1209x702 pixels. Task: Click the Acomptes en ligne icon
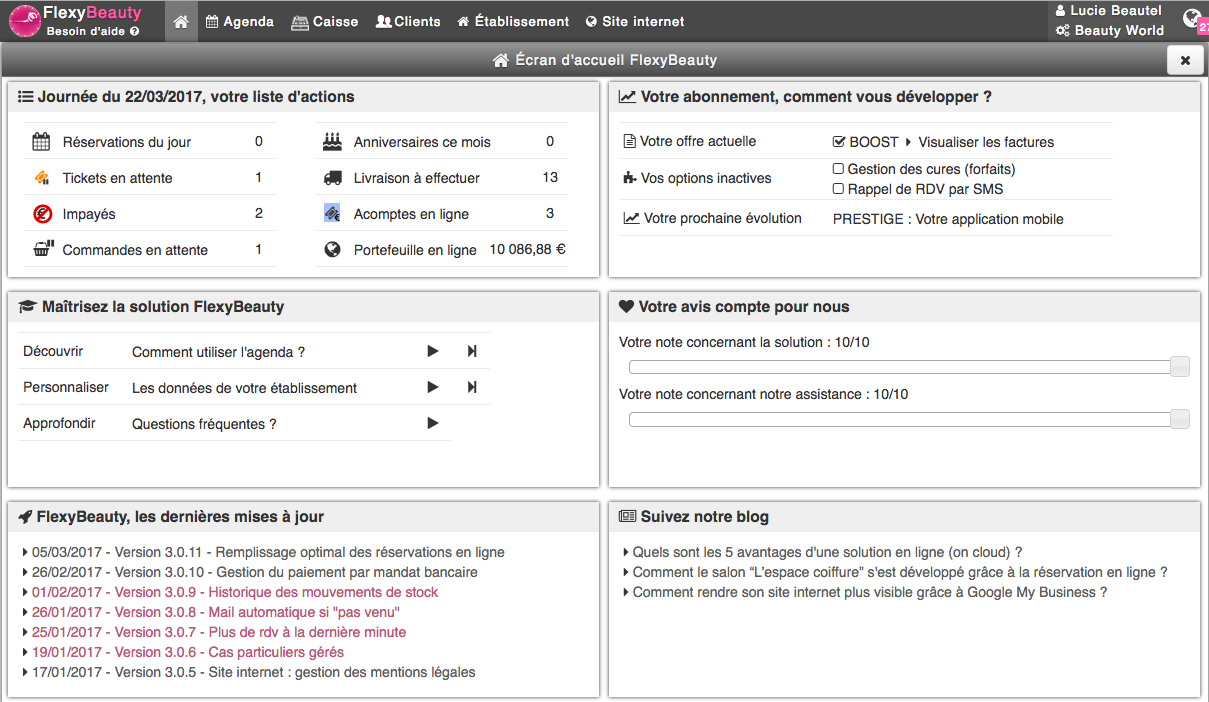[333, 213]
